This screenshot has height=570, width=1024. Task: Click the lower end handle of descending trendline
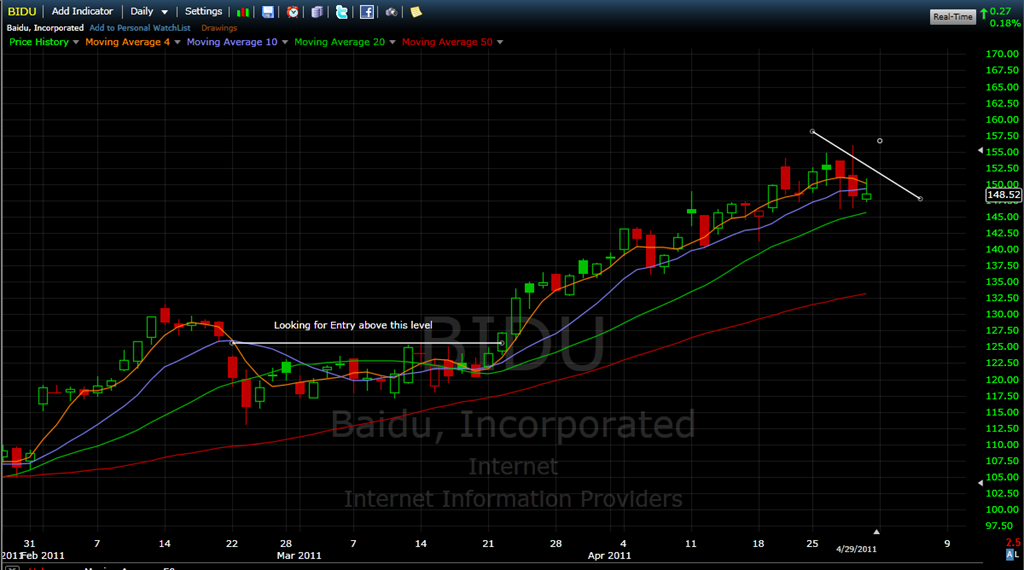920,198
